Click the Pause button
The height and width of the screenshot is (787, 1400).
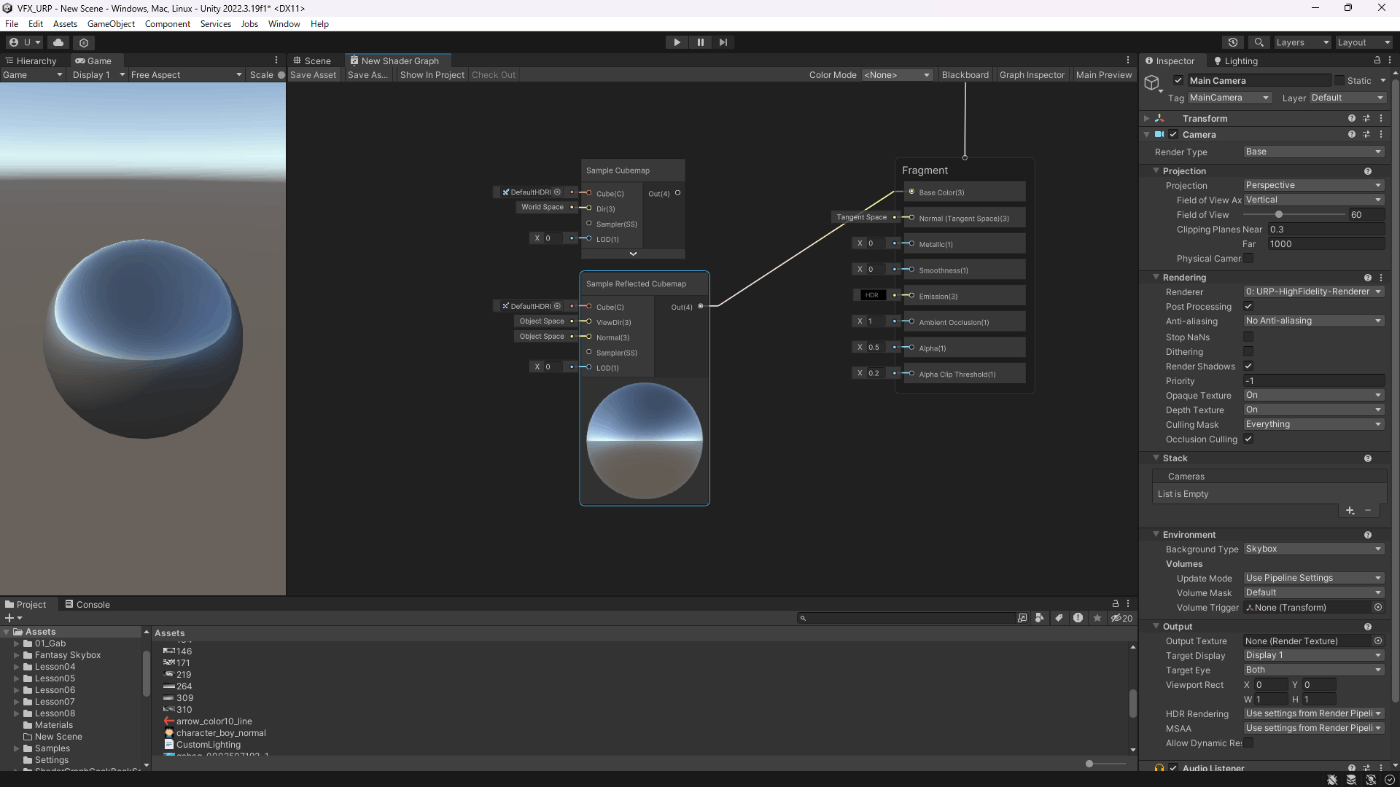pyautogui.click(x=700, y=42)
